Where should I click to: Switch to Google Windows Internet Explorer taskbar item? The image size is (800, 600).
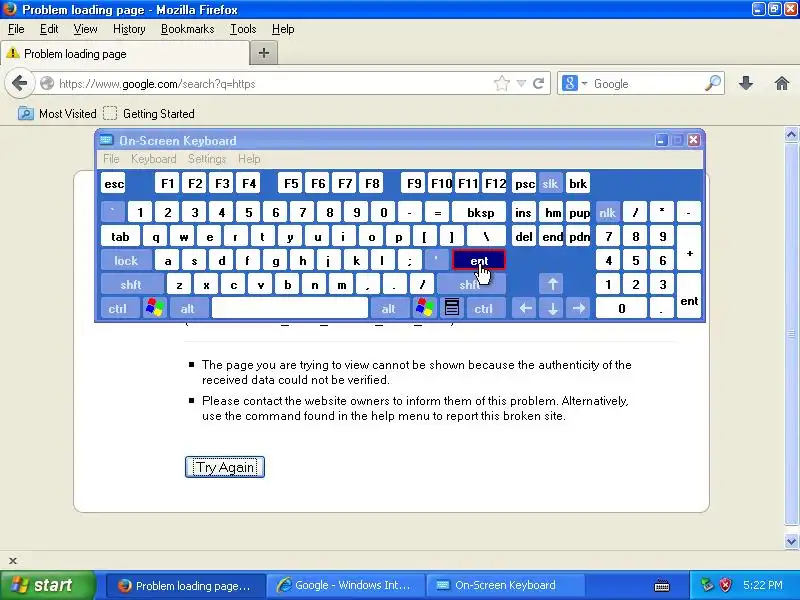click(x=346, y=585)
